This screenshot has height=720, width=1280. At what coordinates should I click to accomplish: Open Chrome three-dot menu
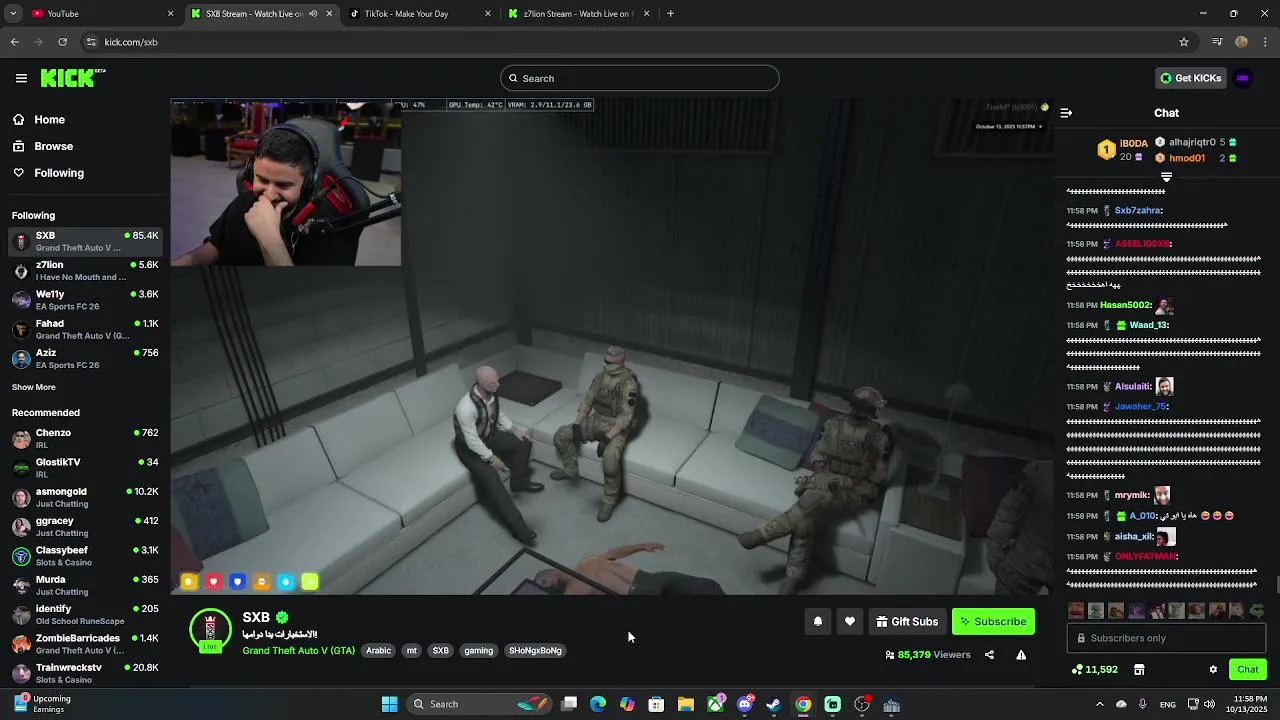tap(1266, 42)
